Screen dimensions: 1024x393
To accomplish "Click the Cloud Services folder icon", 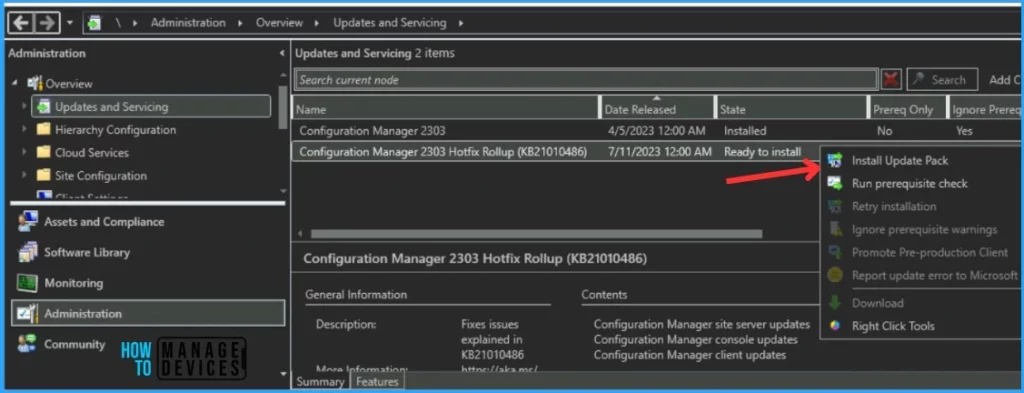I will (43, 152).
